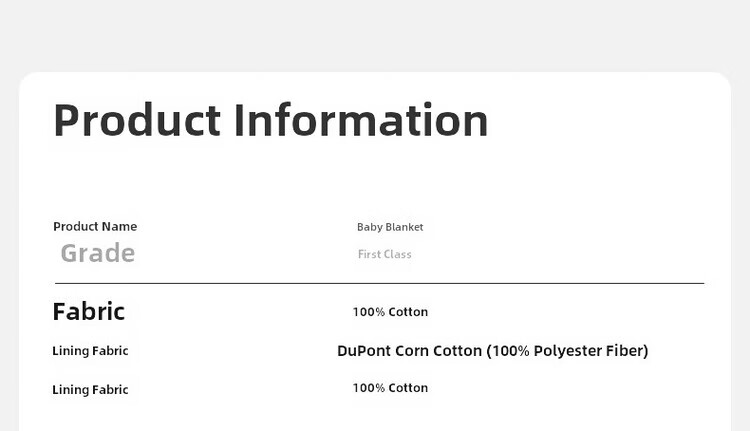The height and width of the screenshot is (431, 750).
Task: Click the word "Name" in the Product Name label
Action: [x=120, y=227]
